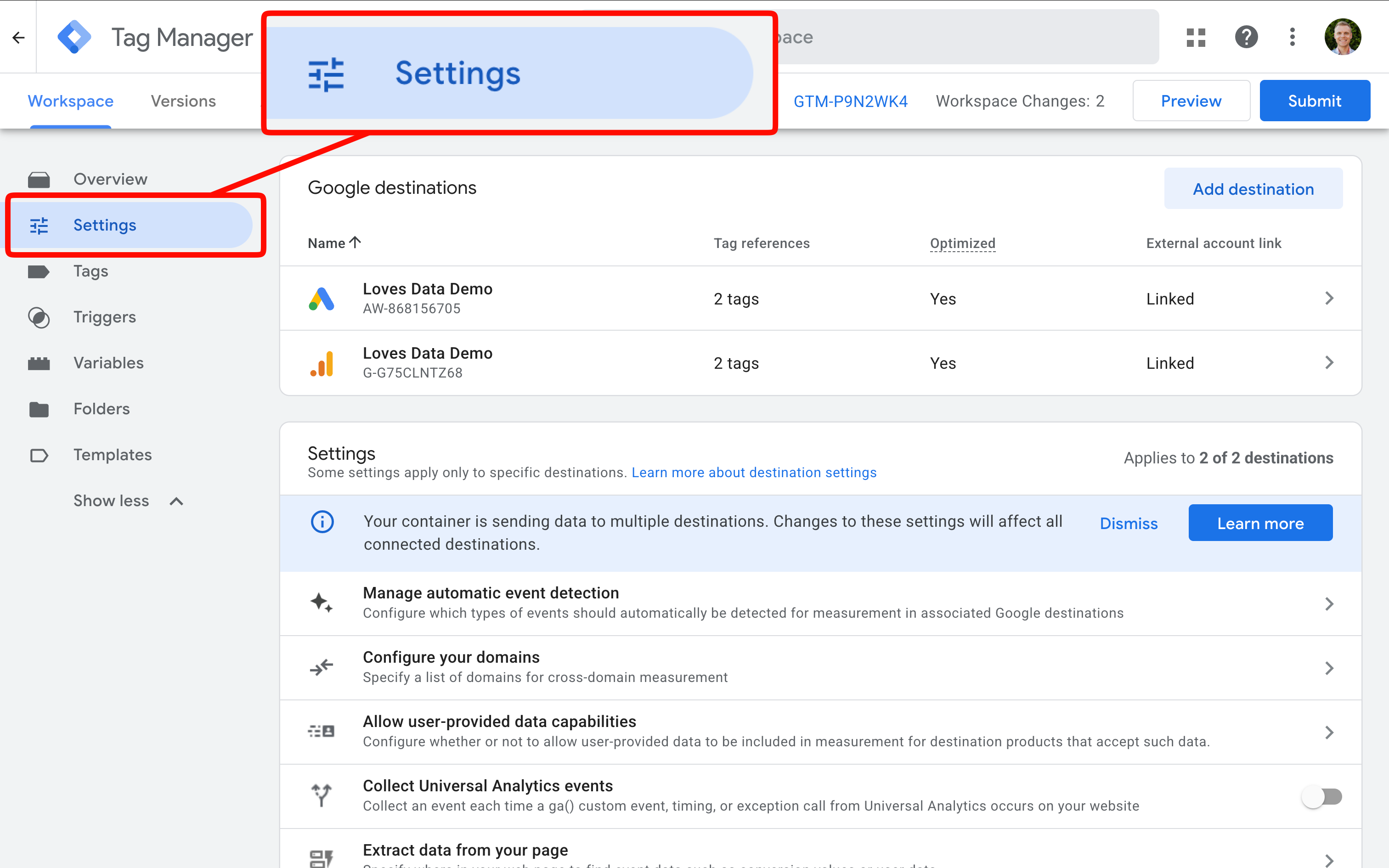Click the Add destination button
Image resolution: width=1389 pixels, height=868 pixels.
(x=1253, y=189)
